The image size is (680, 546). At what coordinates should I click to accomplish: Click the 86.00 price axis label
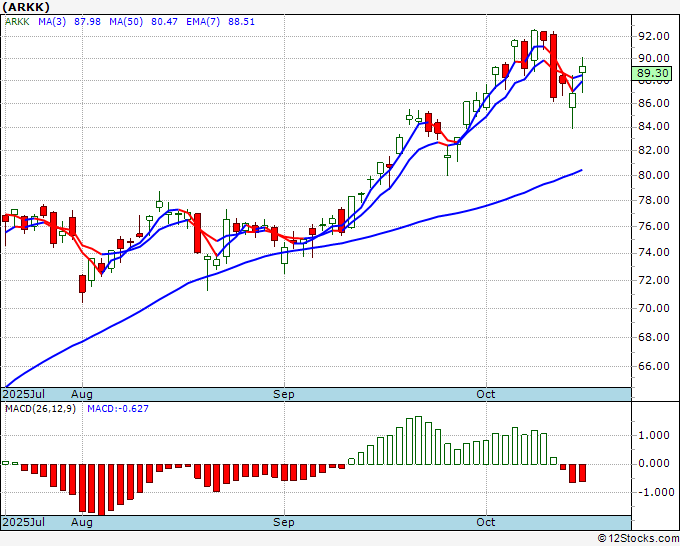(x=654, y=103)
